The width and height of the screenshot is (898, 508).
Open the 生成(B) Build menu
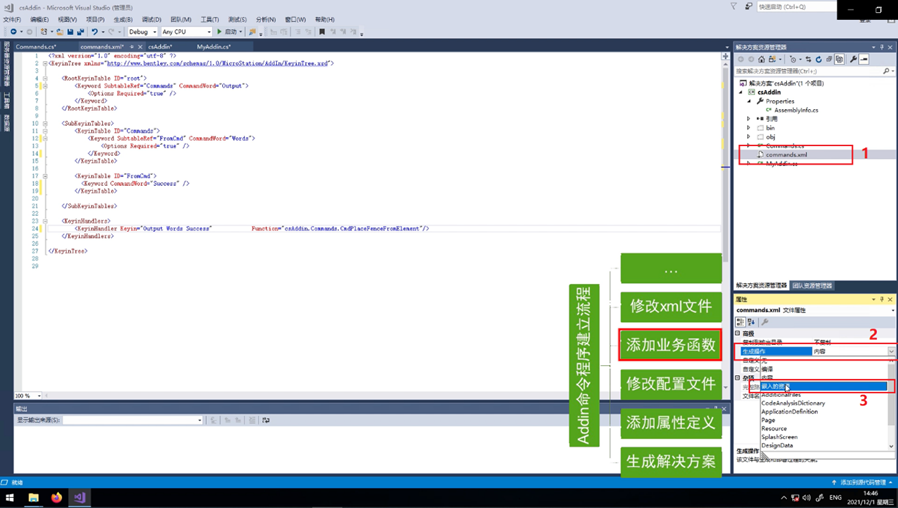(123, 19)
